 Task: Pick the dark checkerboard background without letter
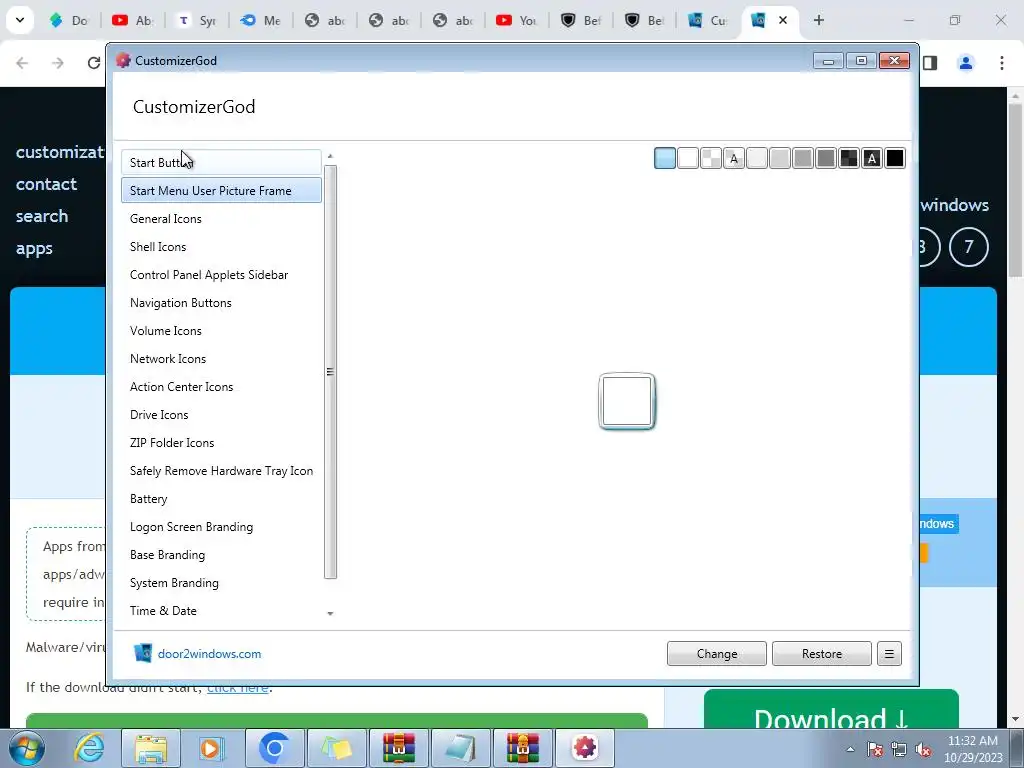(848, 158)
